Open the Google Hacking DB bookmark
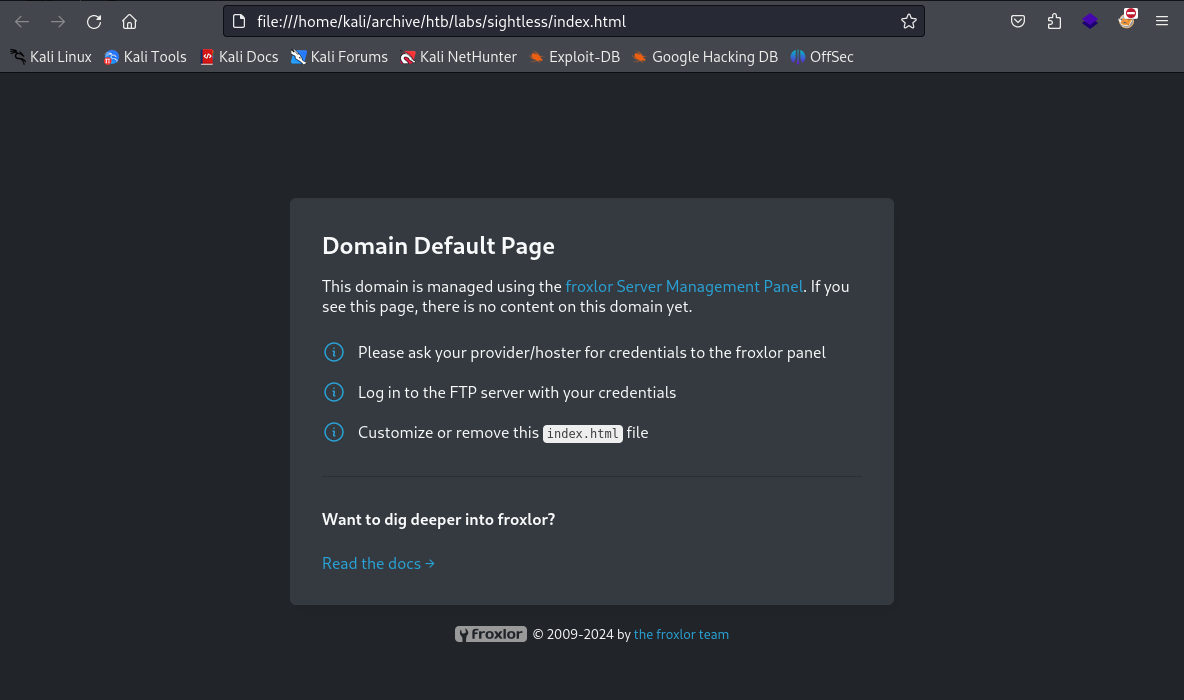This screenshot has height=700, width=1184. pyautogui.click(x=705, y=57)
